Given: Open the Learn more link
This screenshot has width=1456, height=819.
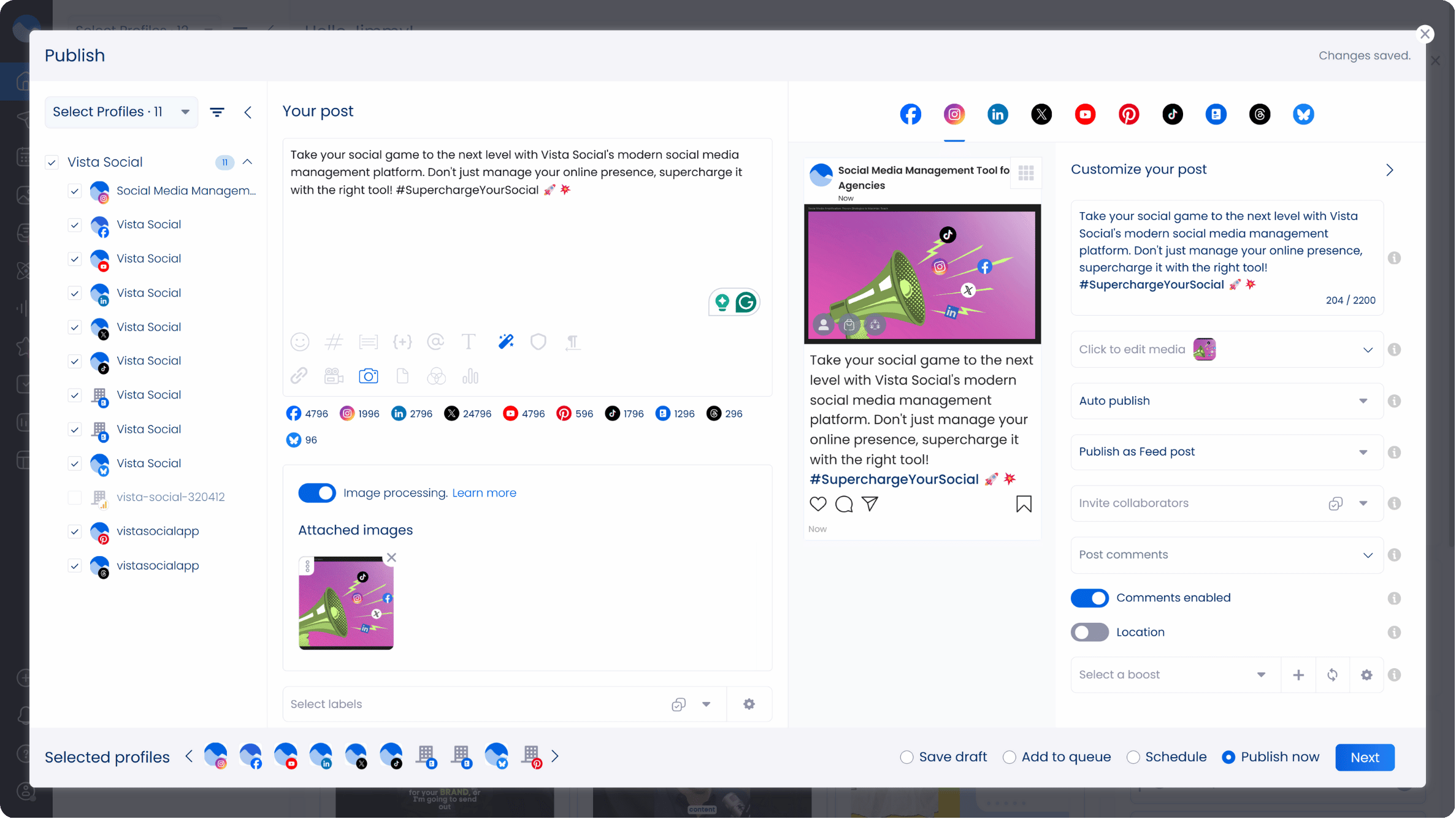Looking at the screenshot, I should pyautogui.click(x=484, y=493).
